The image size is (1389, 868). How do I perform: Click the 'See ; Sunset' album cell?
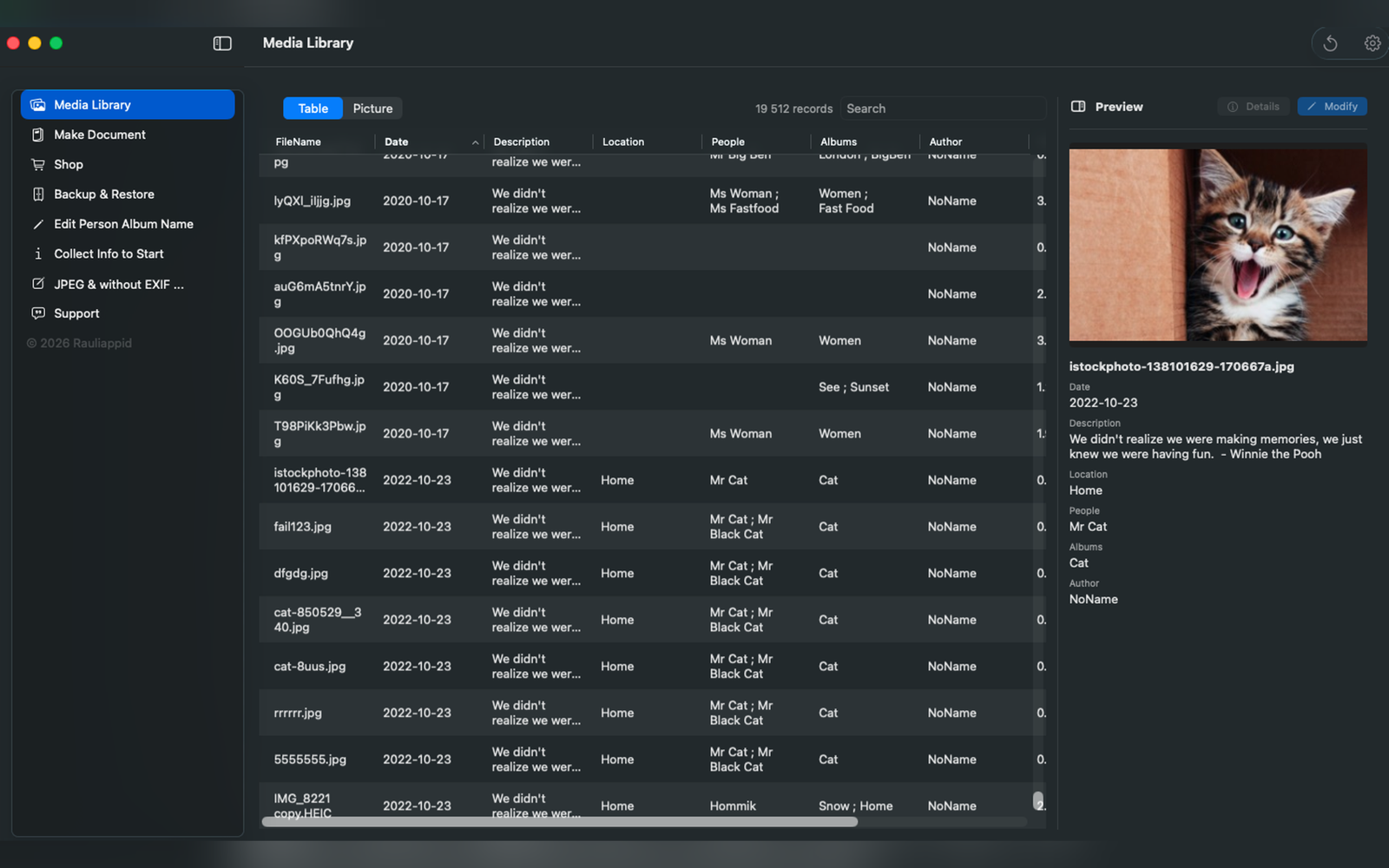point(853,387)
